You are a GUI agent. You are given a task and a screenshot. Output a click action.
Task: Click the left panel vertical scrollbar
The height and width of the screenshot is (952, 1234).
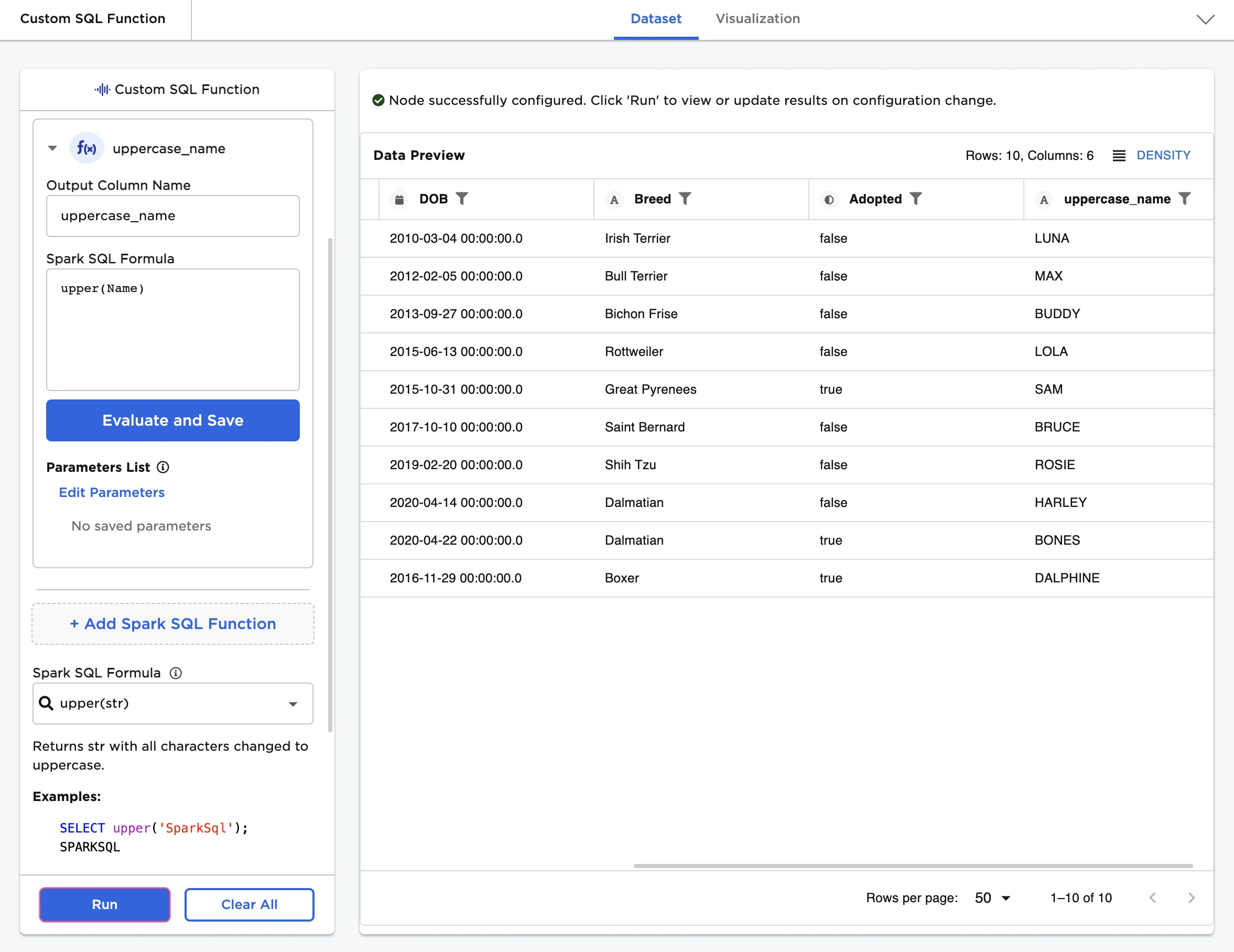(x=330, y=486)
